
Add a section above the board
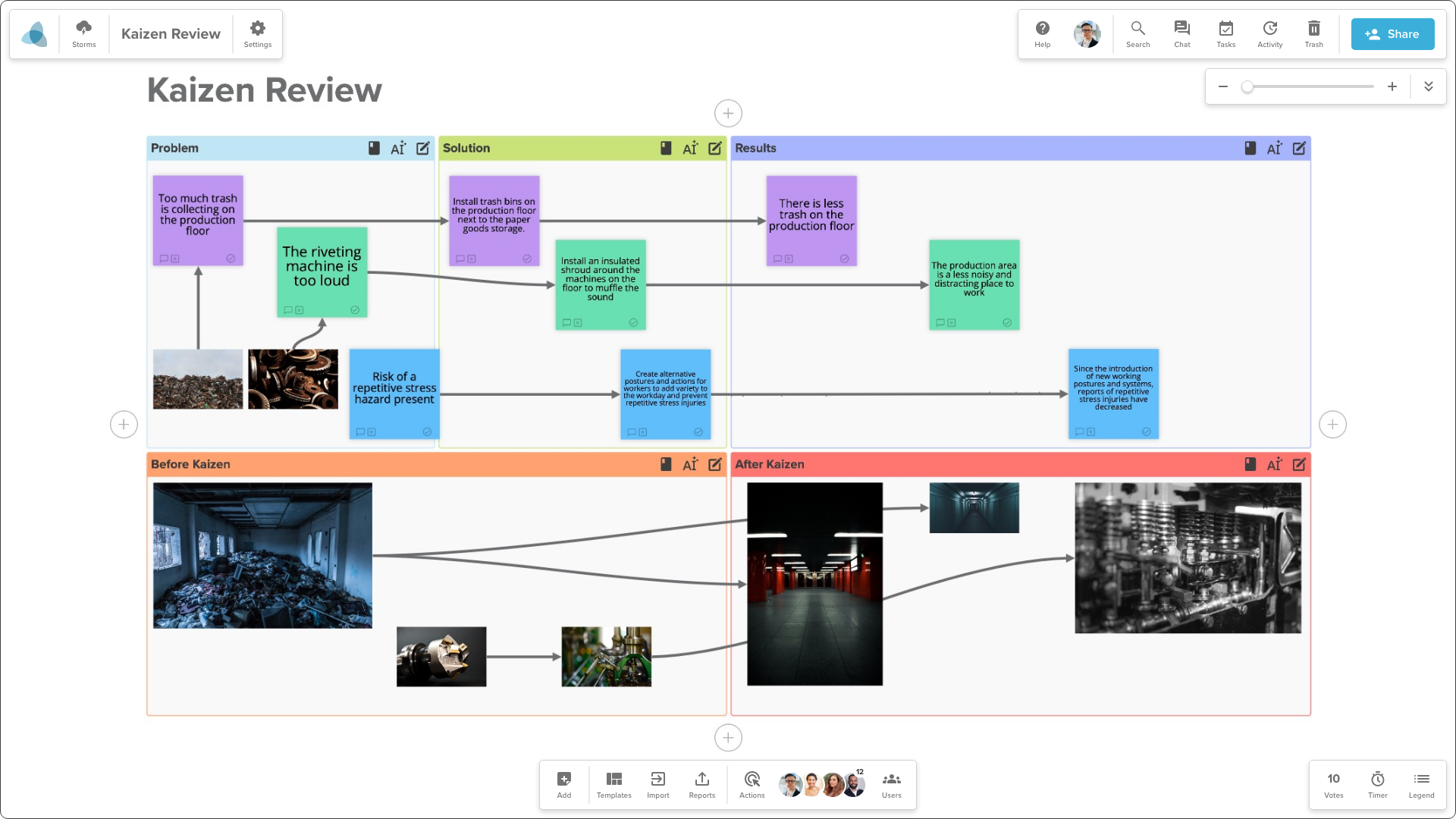point(728,114)
